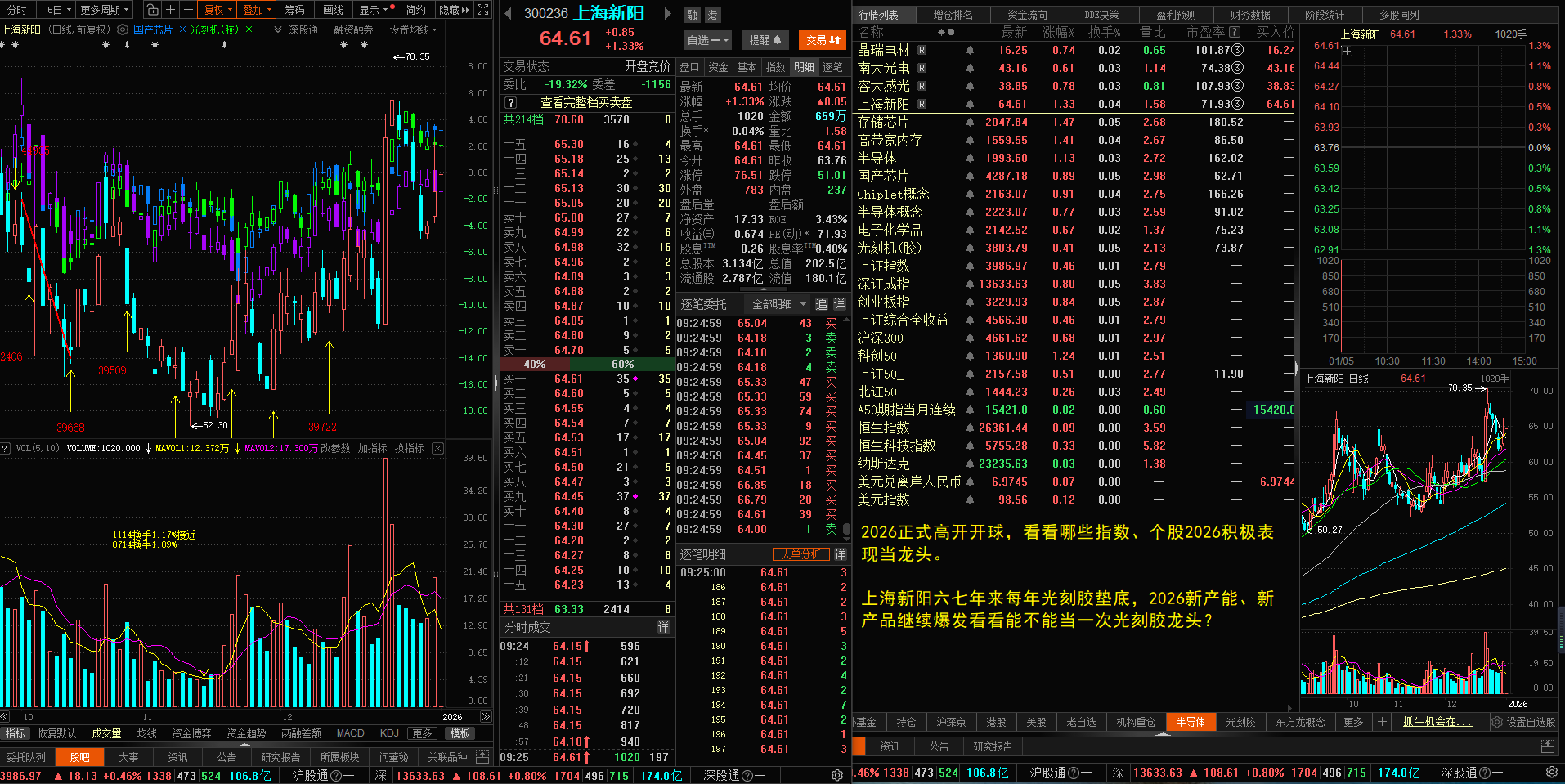The image size is (1565, 784).
Task: Click the 市盈率 column help icon
Action: coord(1235,32)
